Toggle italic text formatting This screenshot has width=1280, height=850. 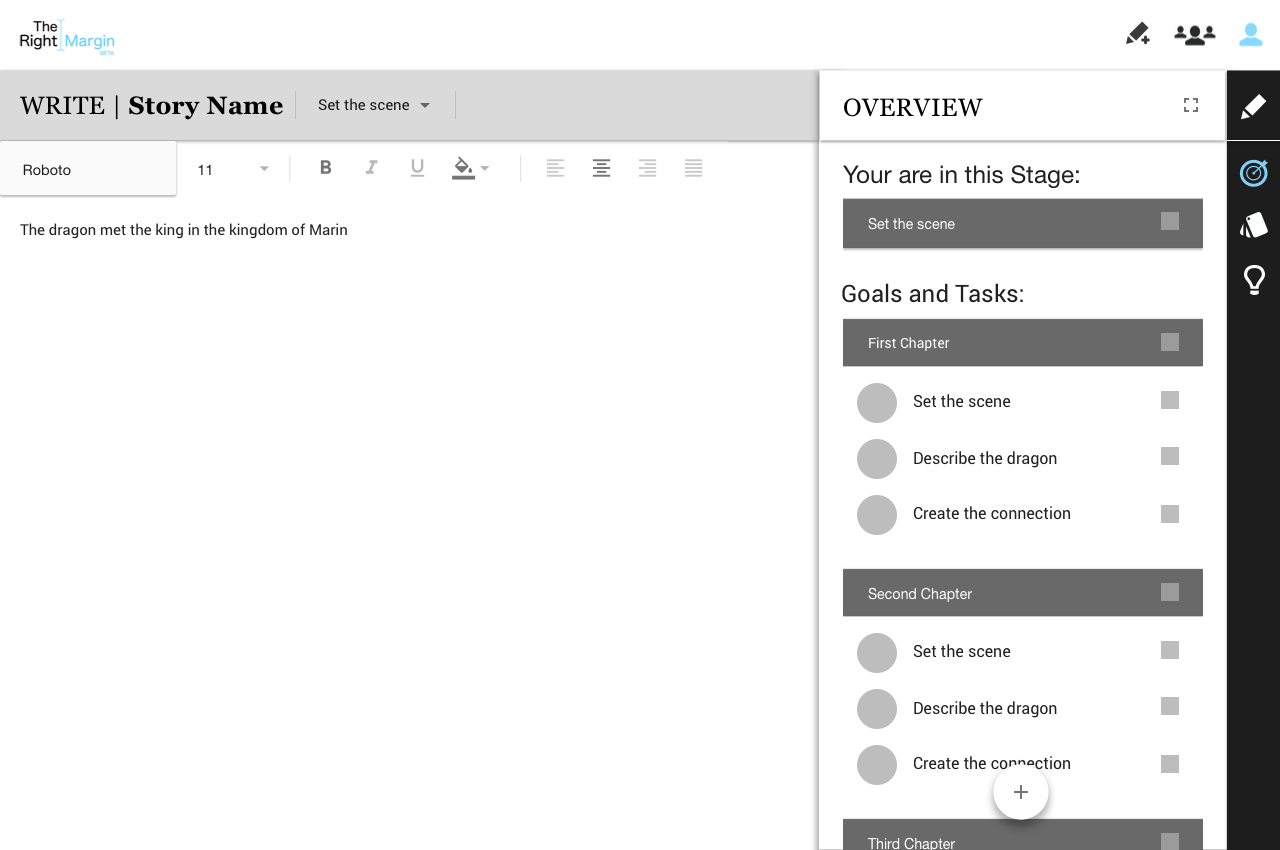point(371,168)
